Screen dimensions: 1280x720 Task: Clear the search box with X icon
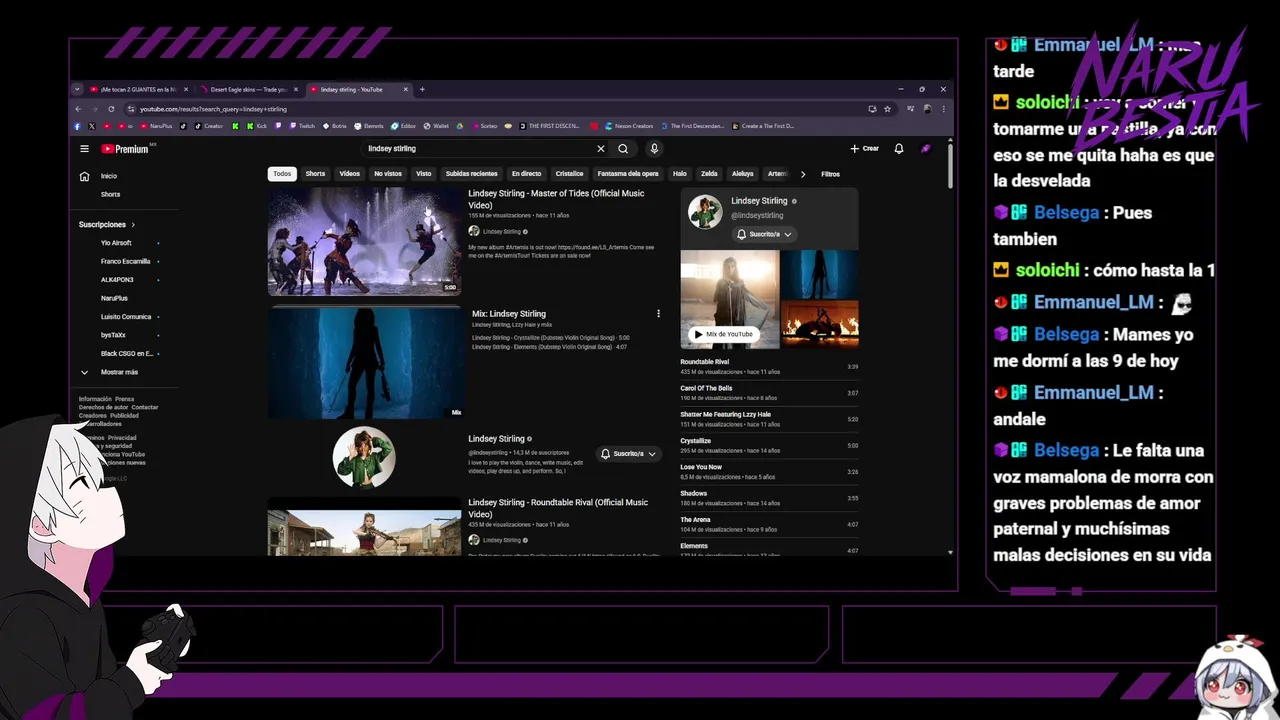pos(601,149)
